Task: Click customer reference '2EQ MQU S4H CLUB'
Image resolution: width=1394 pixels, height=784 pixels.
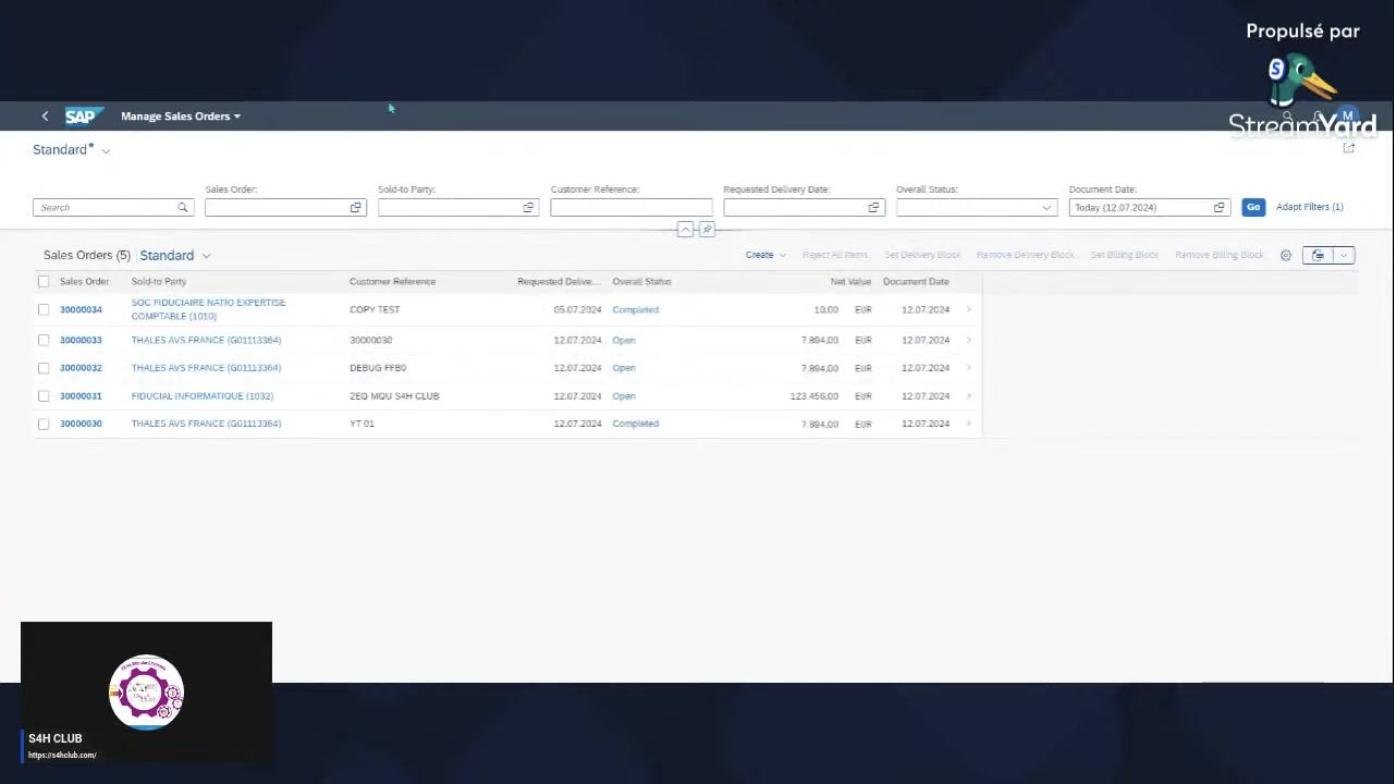Action: click(x=394, y=396)
